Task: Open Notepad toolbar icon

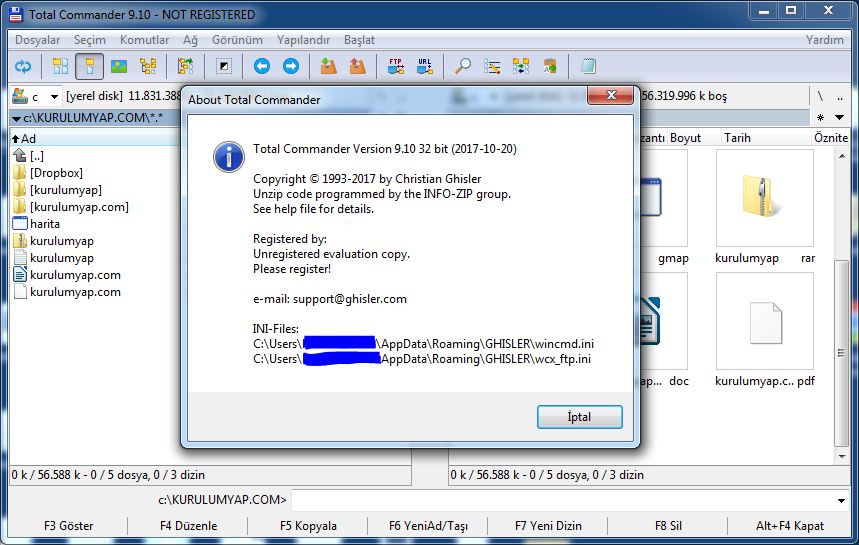Action: tap(588, 67)
